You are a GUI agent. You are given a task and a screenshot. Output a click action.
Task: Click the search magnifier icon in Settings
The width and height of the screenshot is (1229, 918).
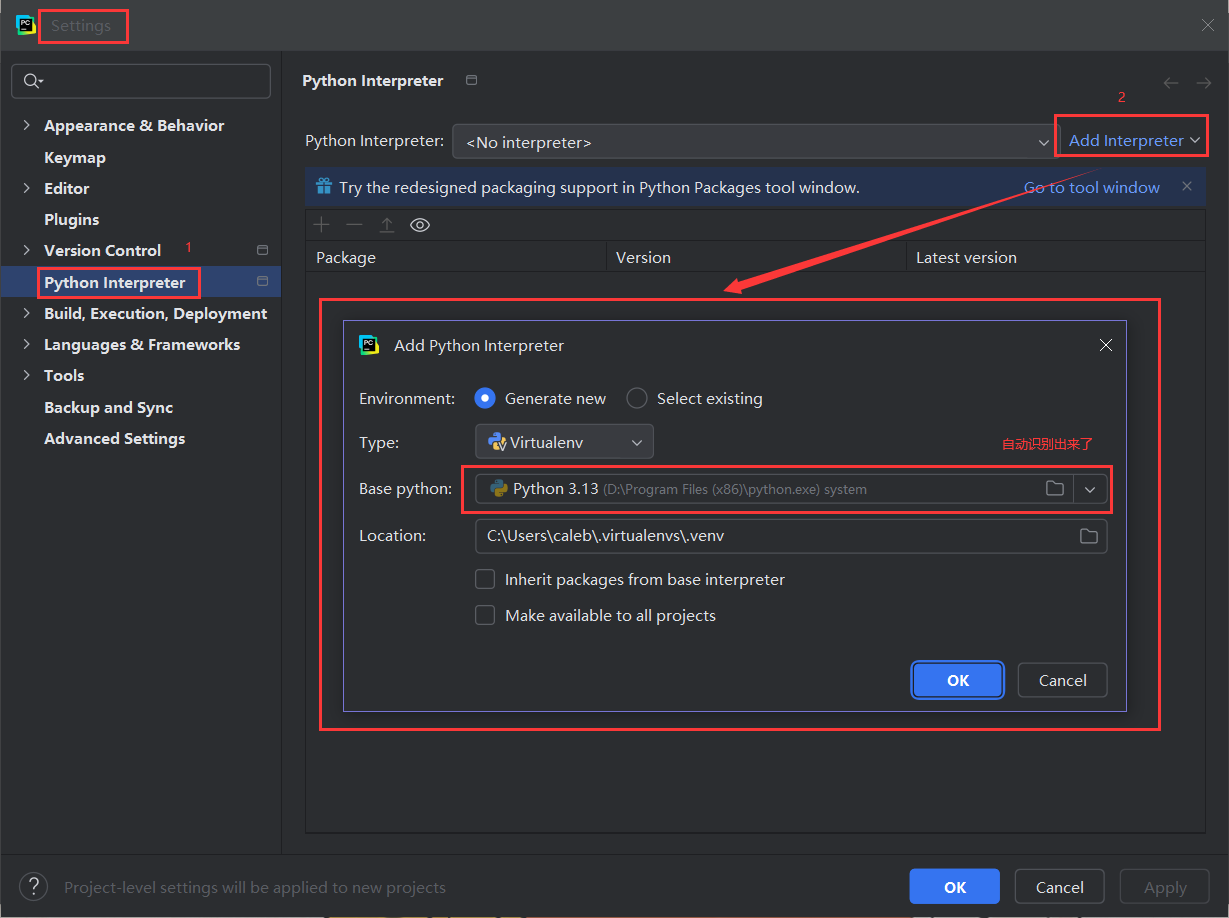pyautogui.click(x=33, y=81)
